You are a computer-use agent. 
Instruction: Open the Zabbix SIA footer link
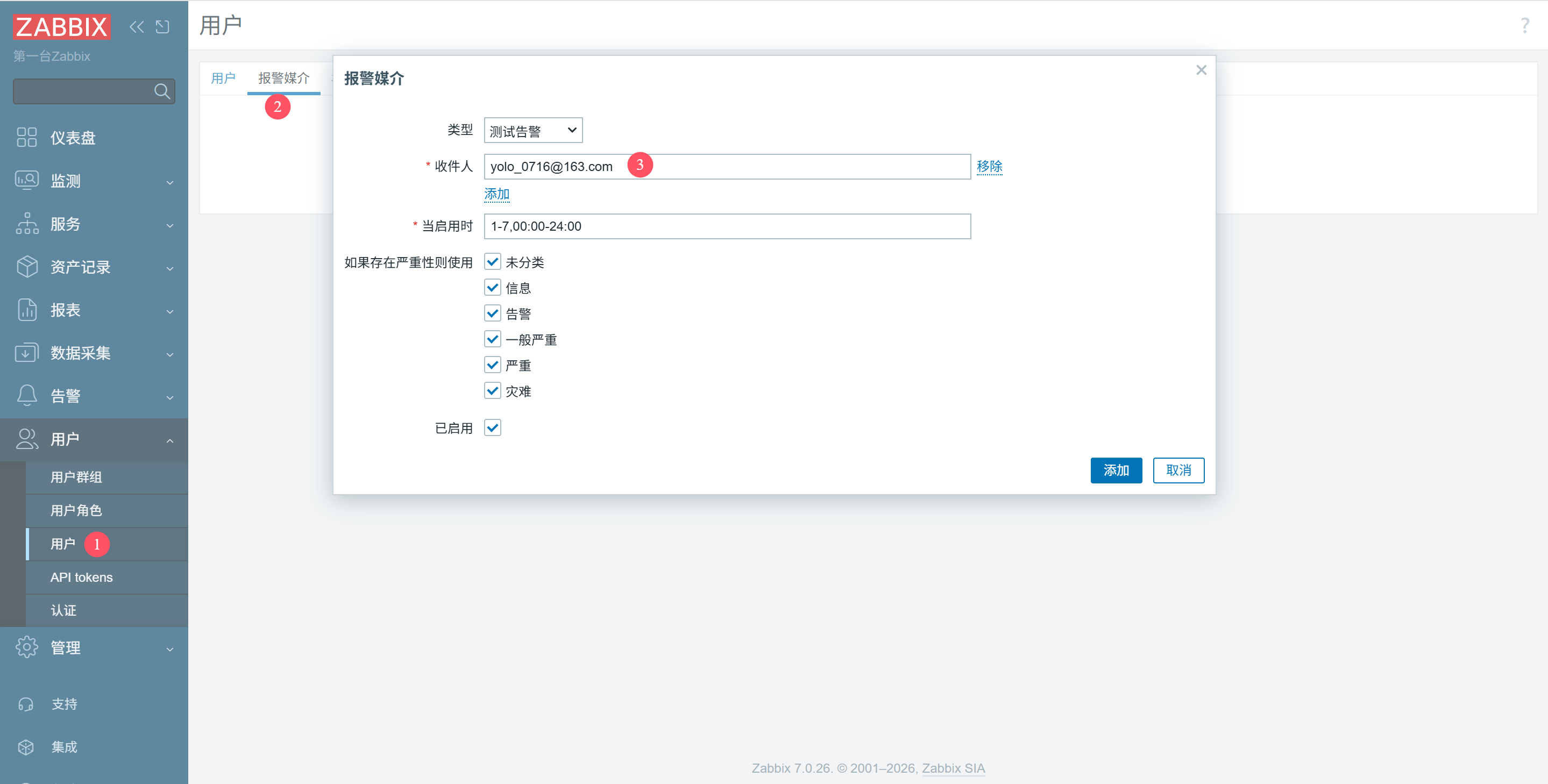[x=953, y=768]
